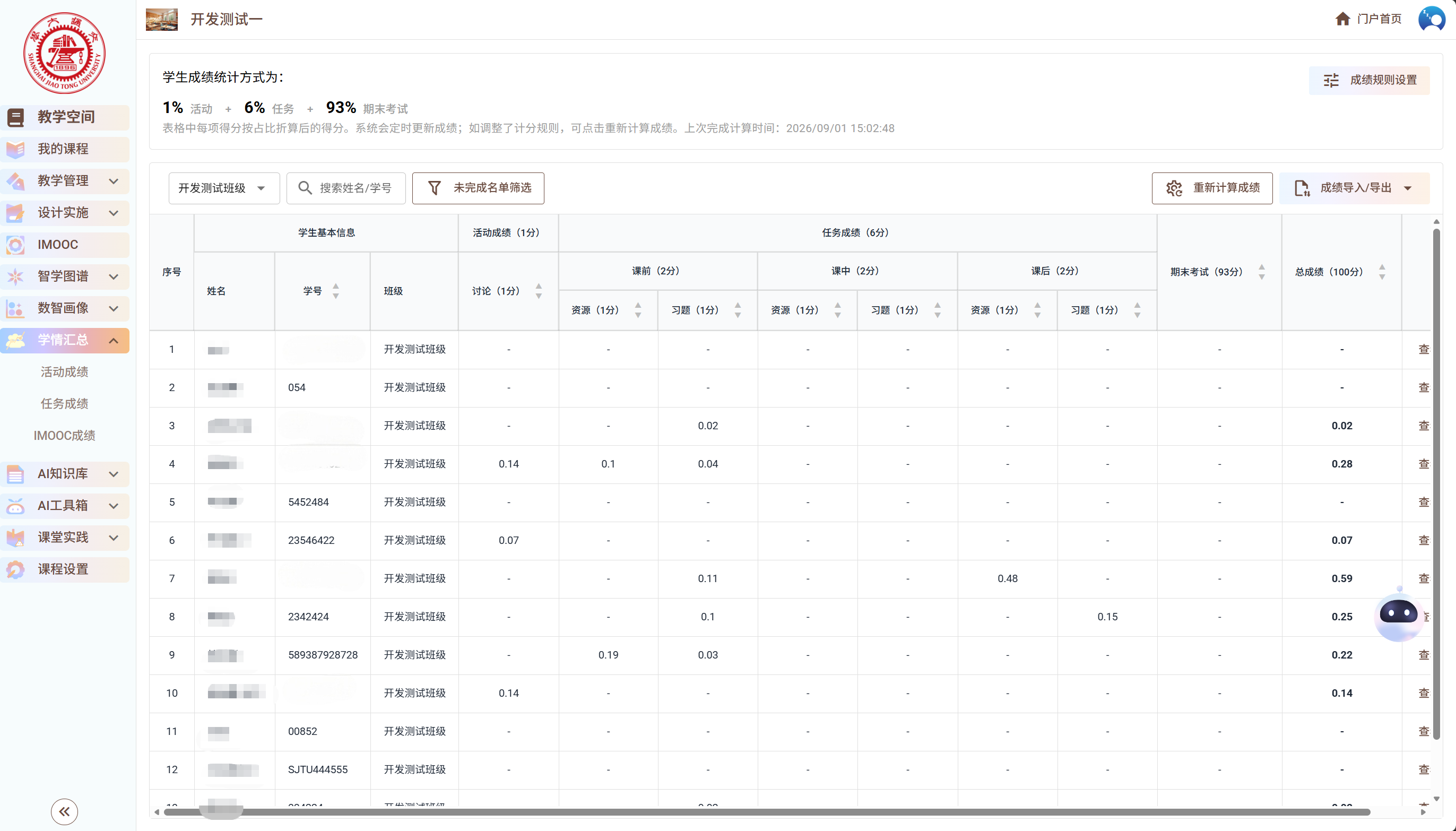Expand the AI知识库 menu chevron
The image size is (1456, 831).
(114, 474)
